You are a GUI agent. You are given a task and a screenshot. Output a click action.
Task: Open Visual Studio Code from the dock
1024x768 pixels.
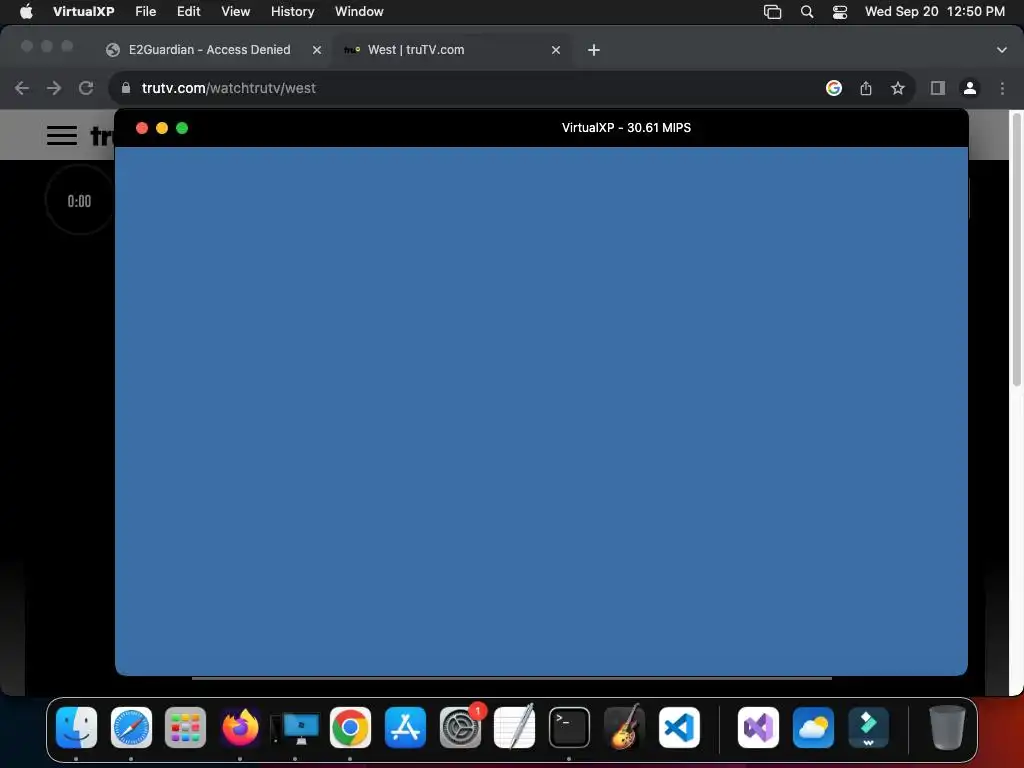[x=679, y=727]
